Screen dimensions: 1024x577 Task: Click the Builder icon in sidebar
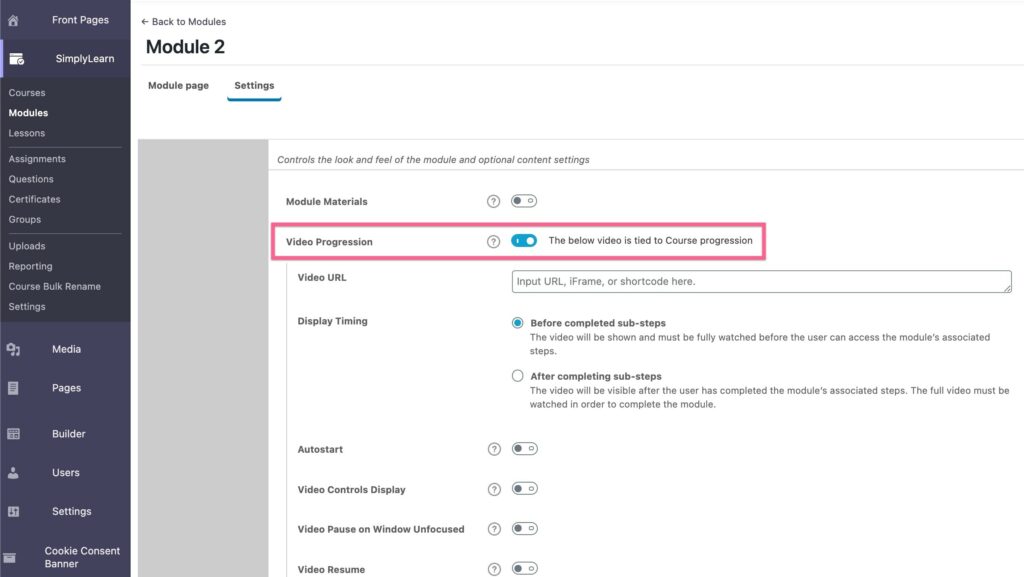[13, 434]
